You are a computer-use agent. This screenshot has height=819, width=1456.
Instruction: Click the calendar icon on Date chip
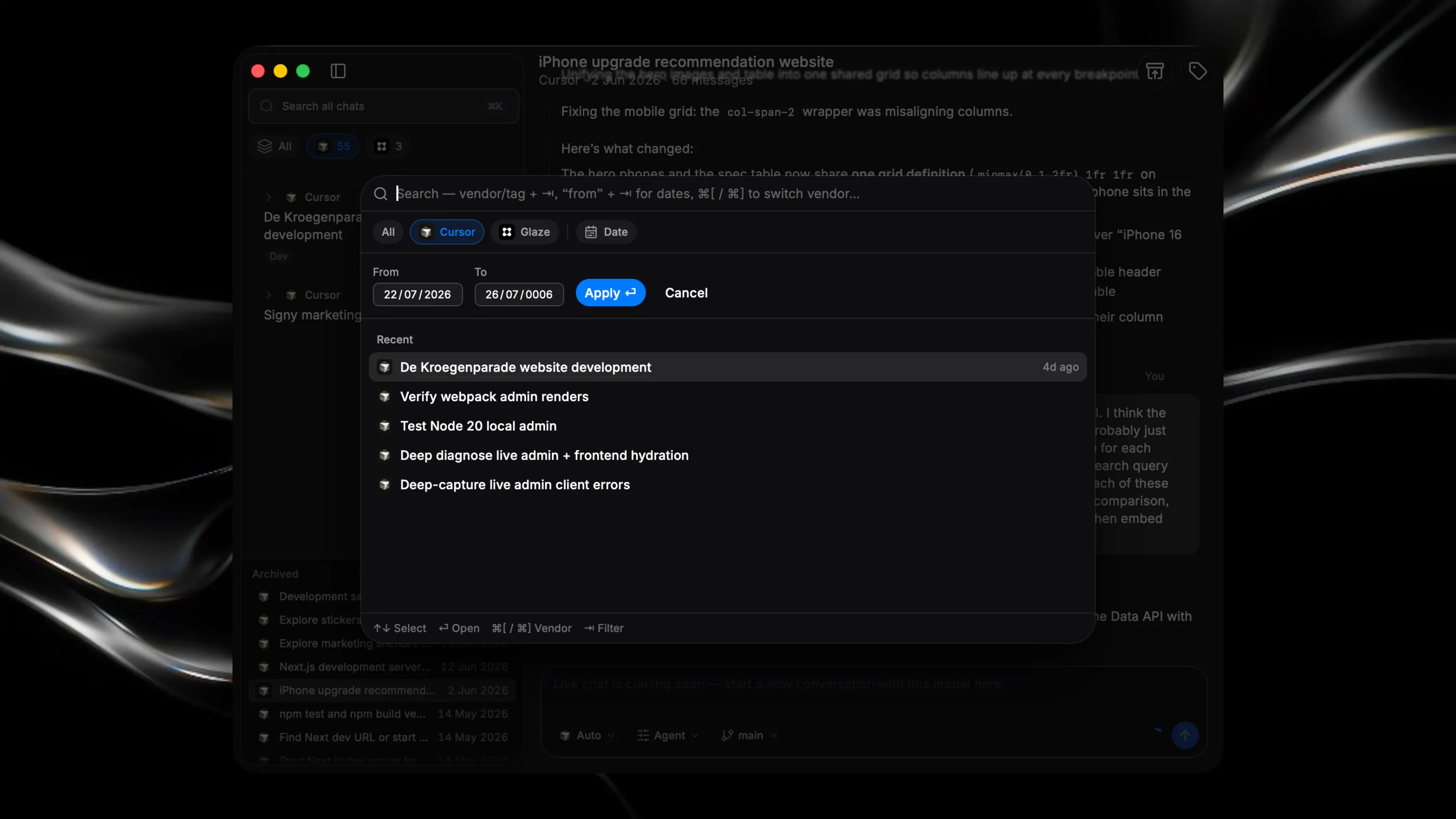tap(591, 233)
